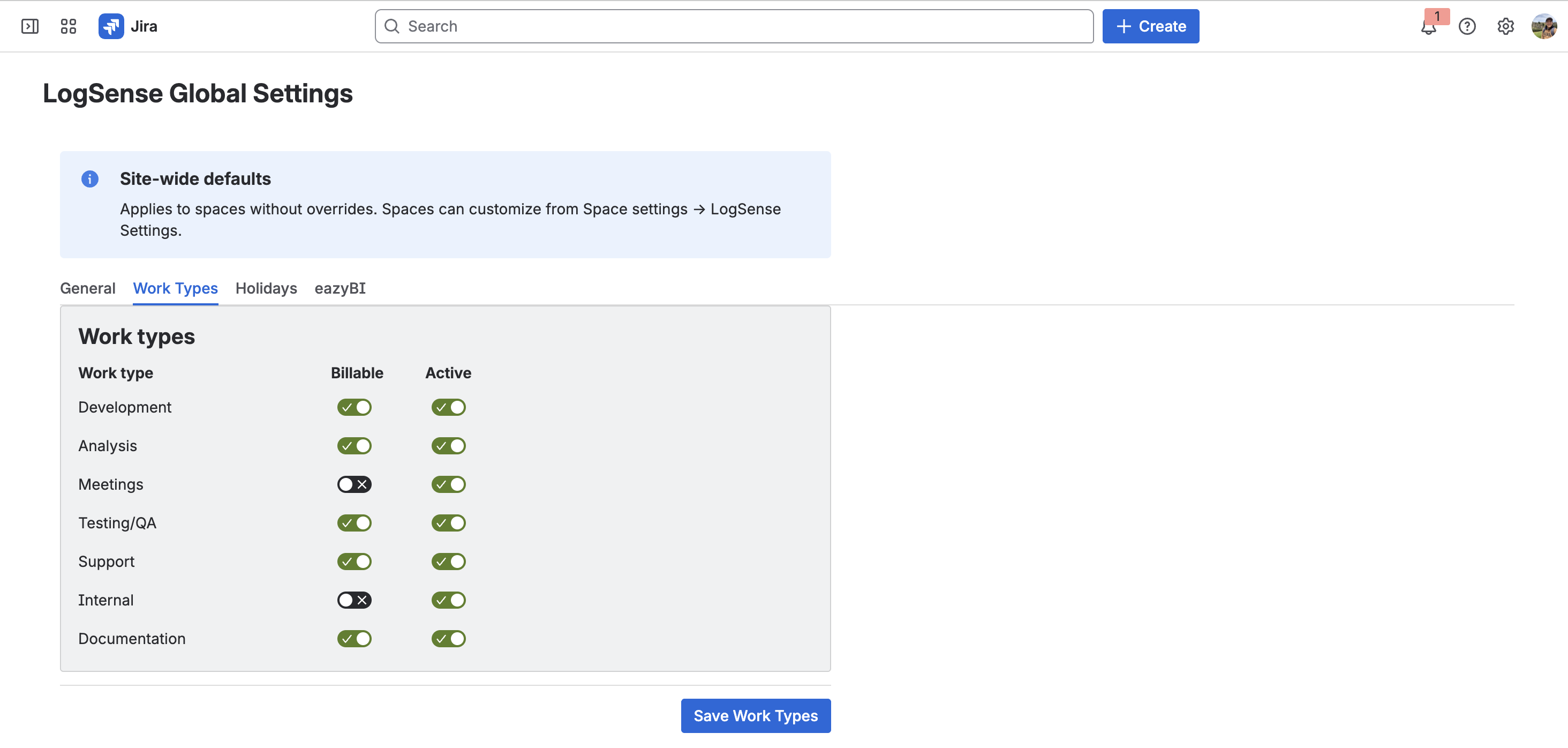
Task: Click the Work types section heading
Action: tap(137, 336)
